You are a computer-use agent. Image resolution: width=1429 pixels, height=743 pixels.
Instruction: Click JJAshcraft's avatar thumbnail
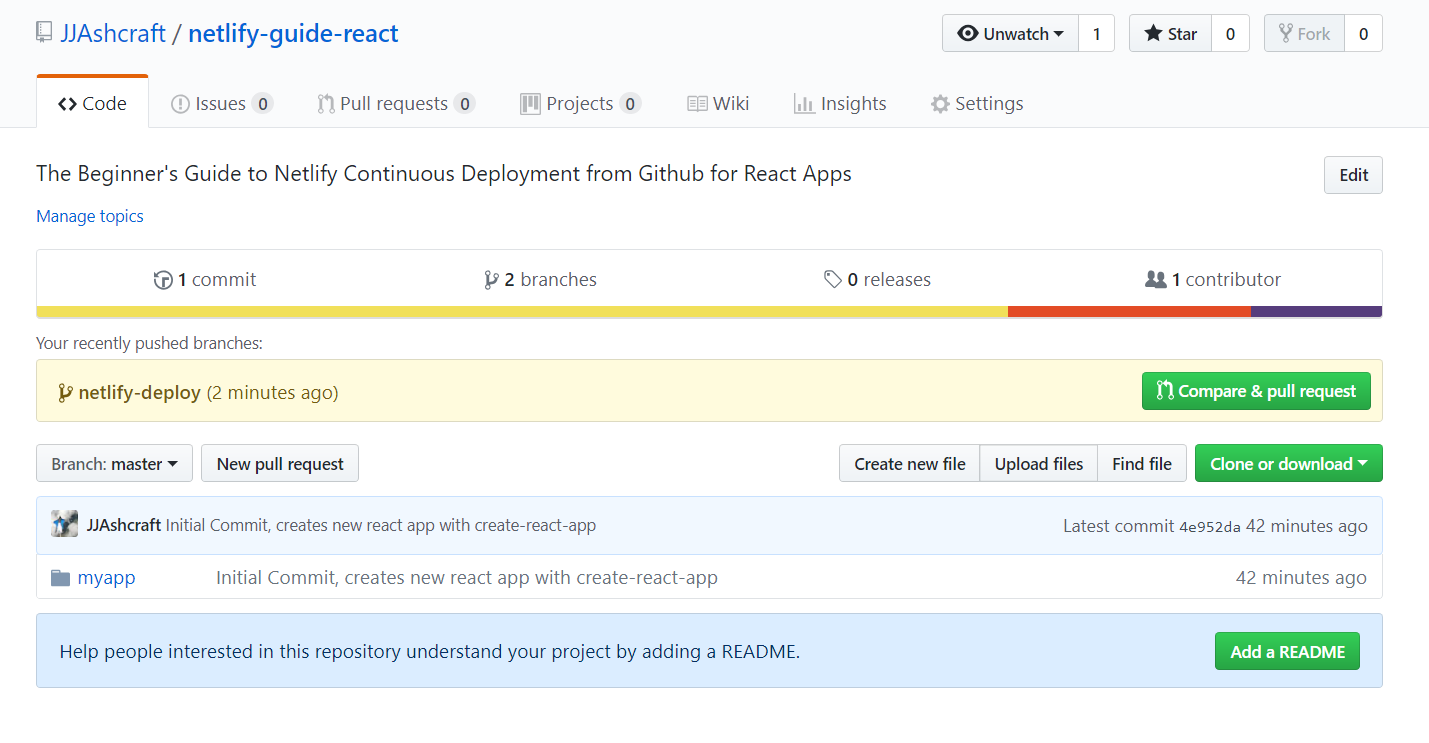click(x=65, y=525)
